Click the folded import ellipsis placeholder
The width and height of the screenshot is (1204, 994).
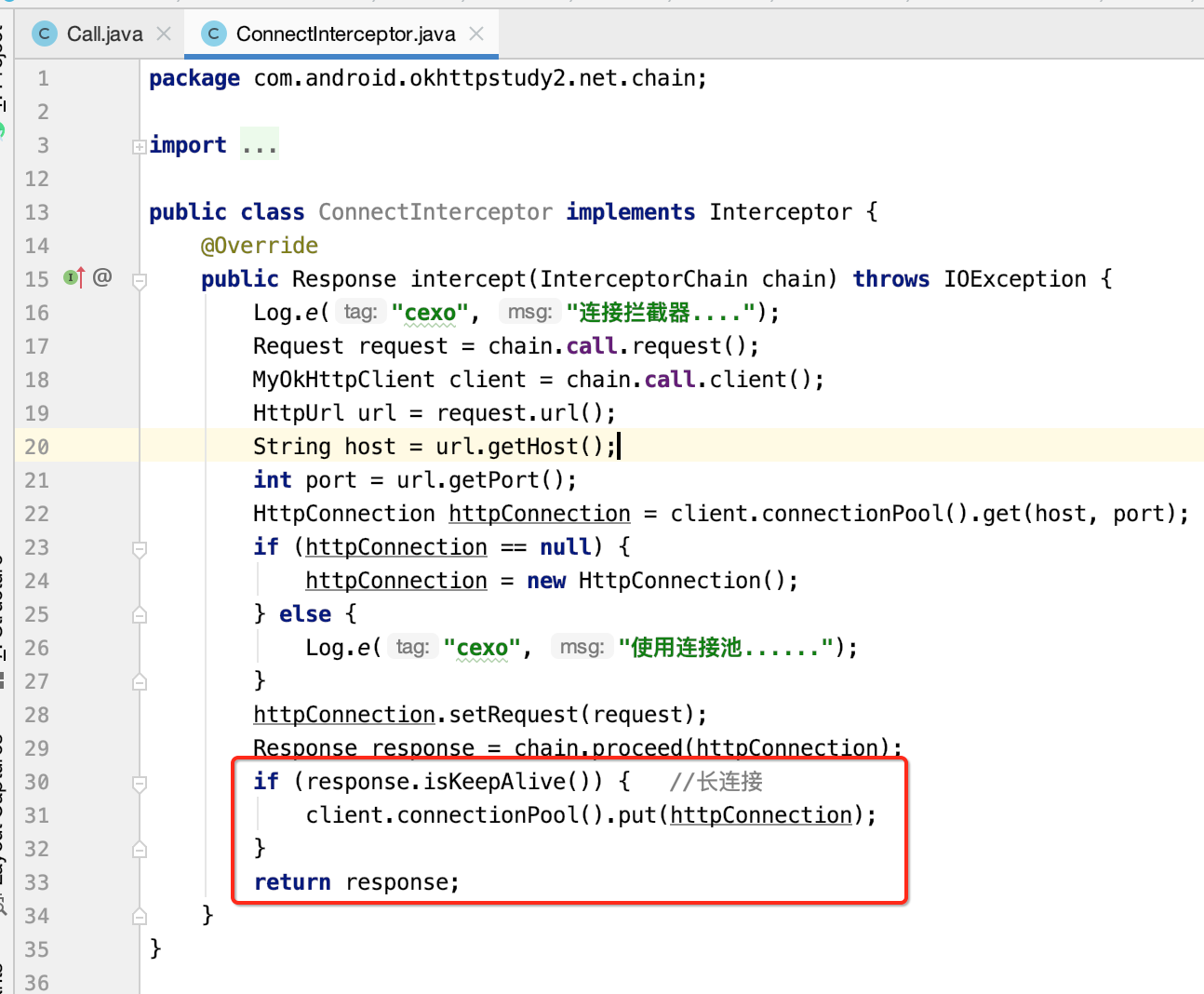tap(260, 145)
